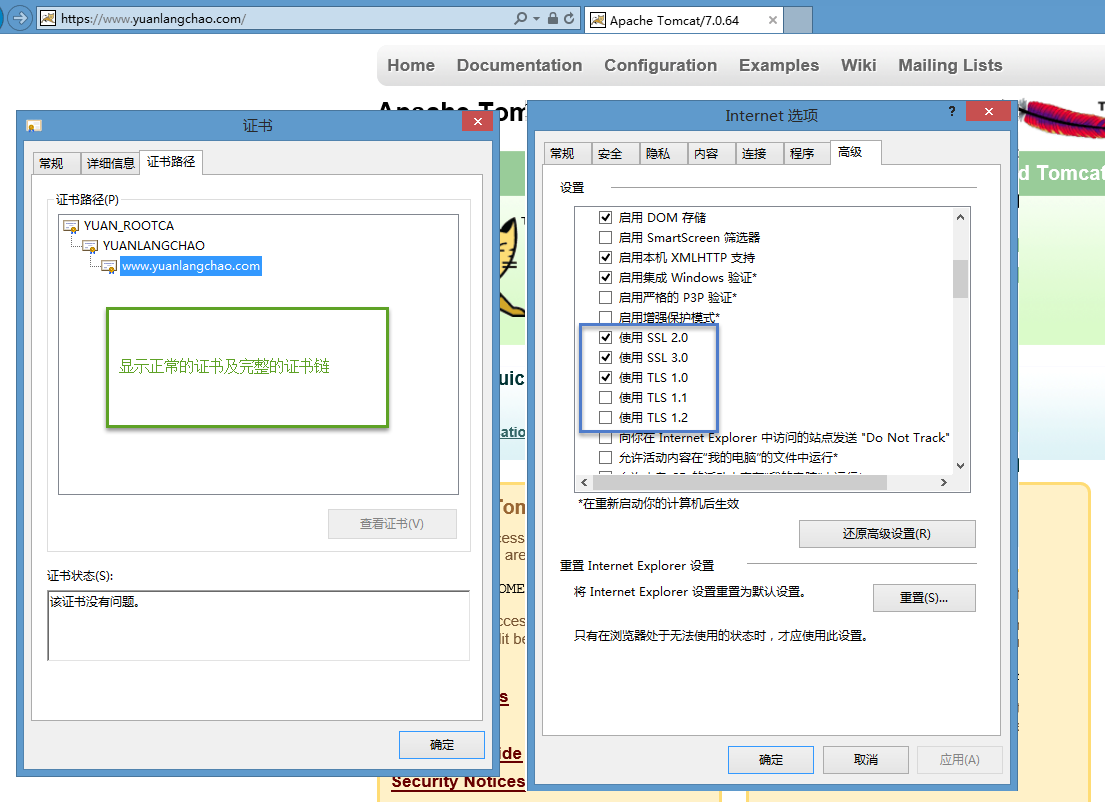Select 证书路径 tab in 证书 dialog
The image size is (1105, 802).
171,162
